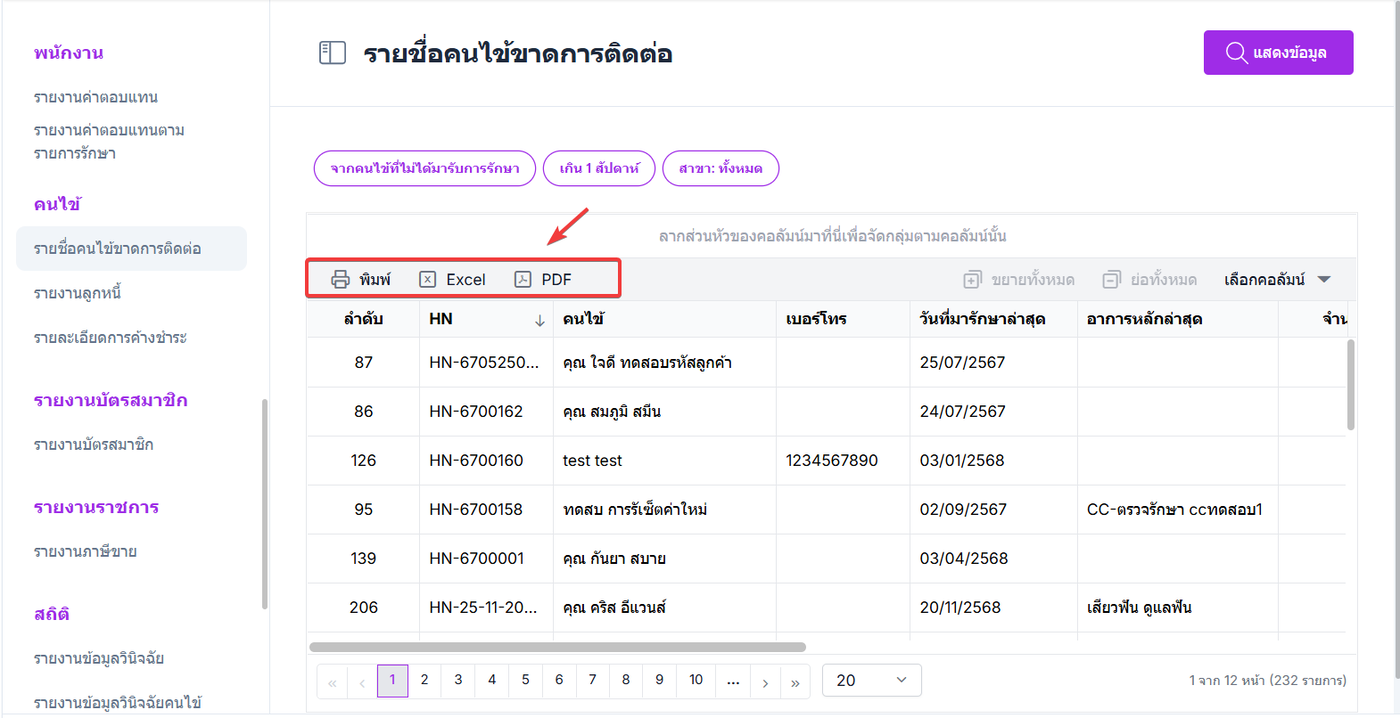Click the collapse all minus icon
Image resolution: width=1400 pixels, height=718 pixels.
(1111, 280)
